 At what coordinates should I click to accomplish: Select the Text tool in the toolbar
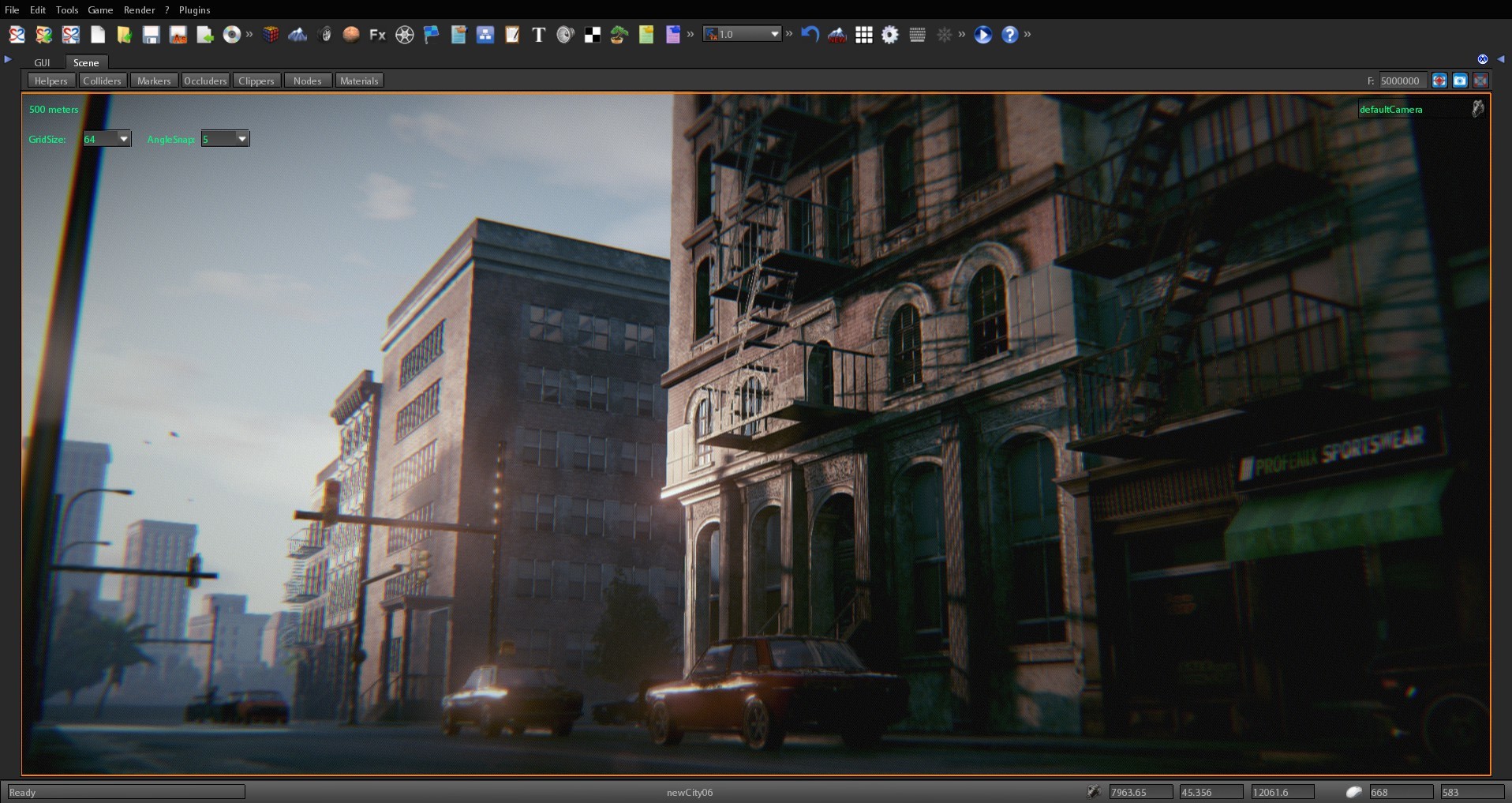point(537,35)
